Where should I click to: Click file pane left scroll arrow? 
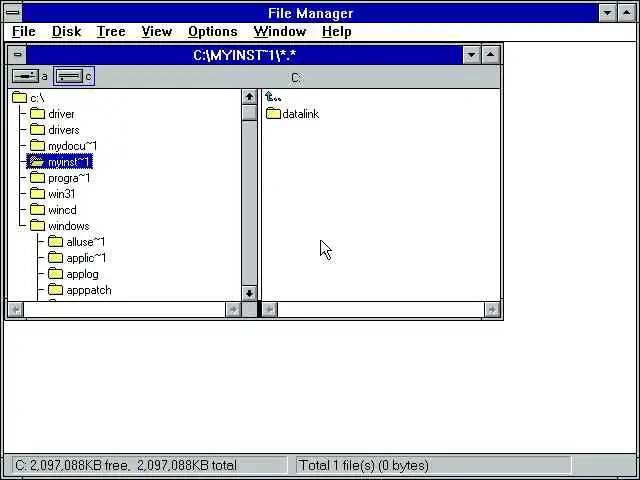(x=269, y=310)
